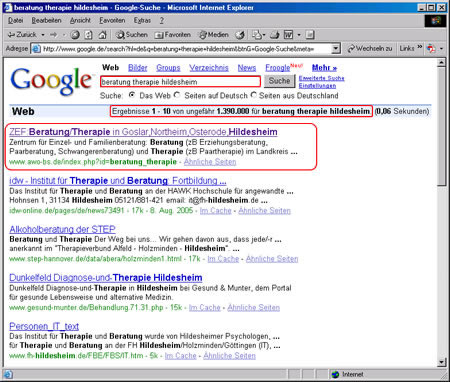Open Alkoholberatung der STEP result
The height and width of the screenshot is (382, 450).
tap(62, 229)
